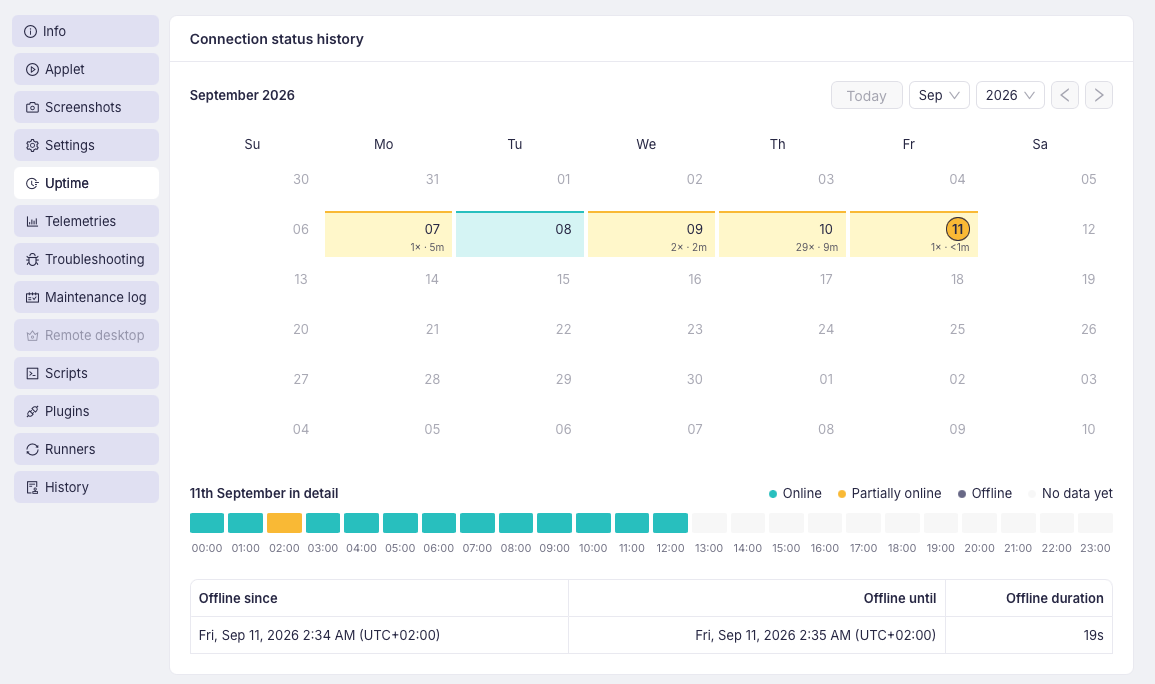The image size is (1155, 684).
Task: Click the teal 00:00 hour block
Action: click(x=207, y=523)
